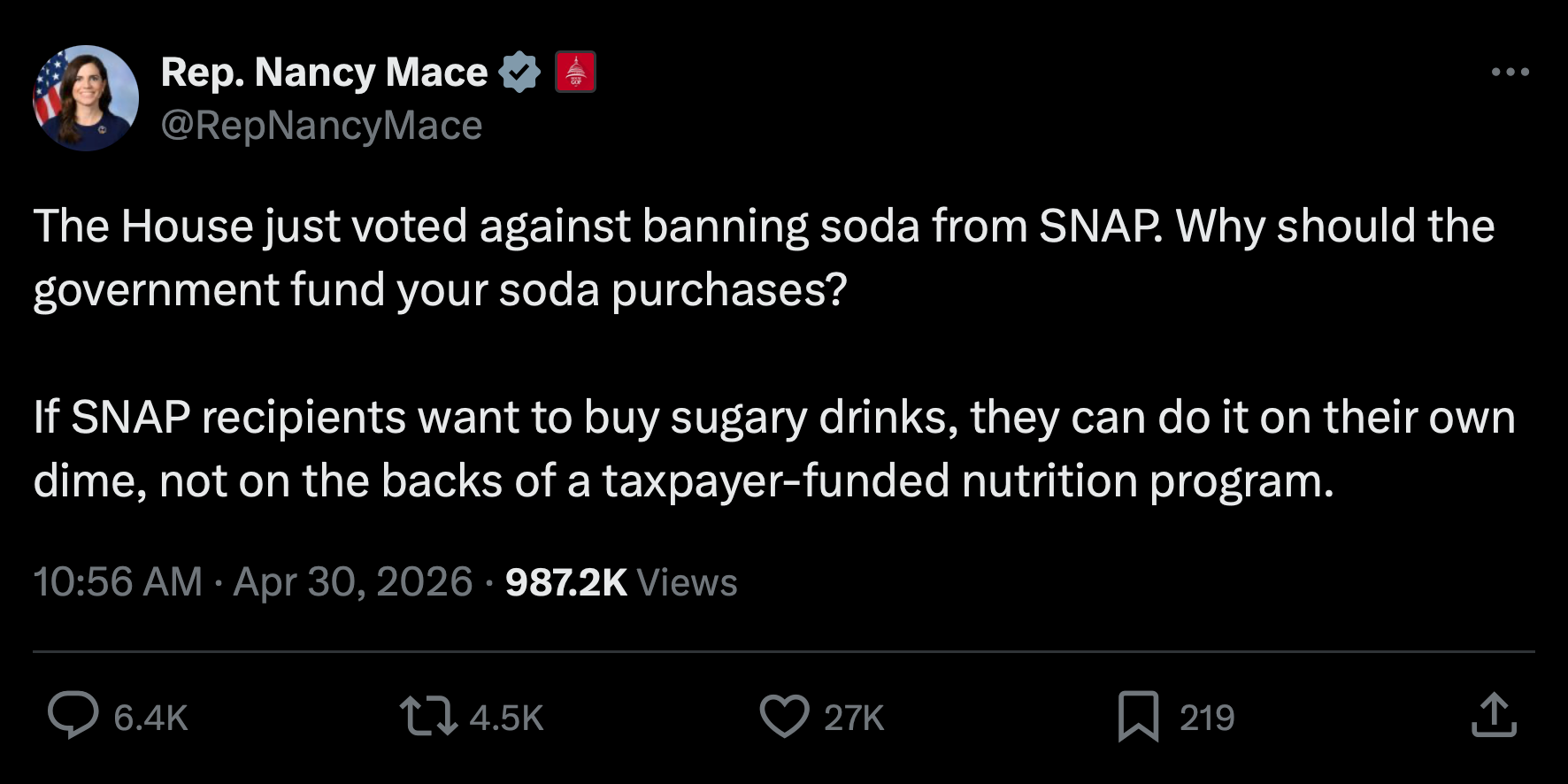Open the Rep. Nancy Mace display name
The height and width of the screenshot is (784, 1568).
pos(324,73)
